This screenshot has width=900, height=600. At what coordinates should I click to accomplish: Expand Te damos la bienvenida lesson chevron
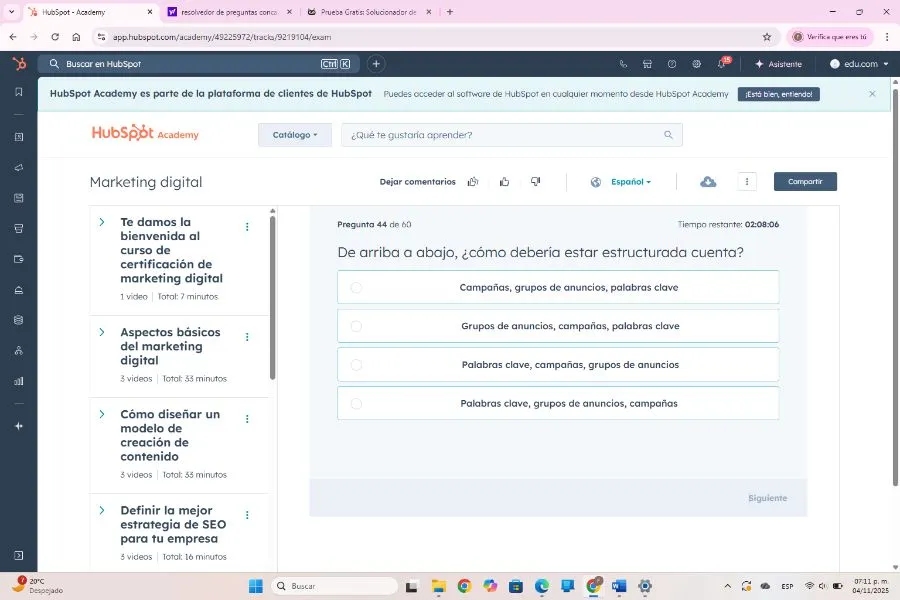(102, 222)
